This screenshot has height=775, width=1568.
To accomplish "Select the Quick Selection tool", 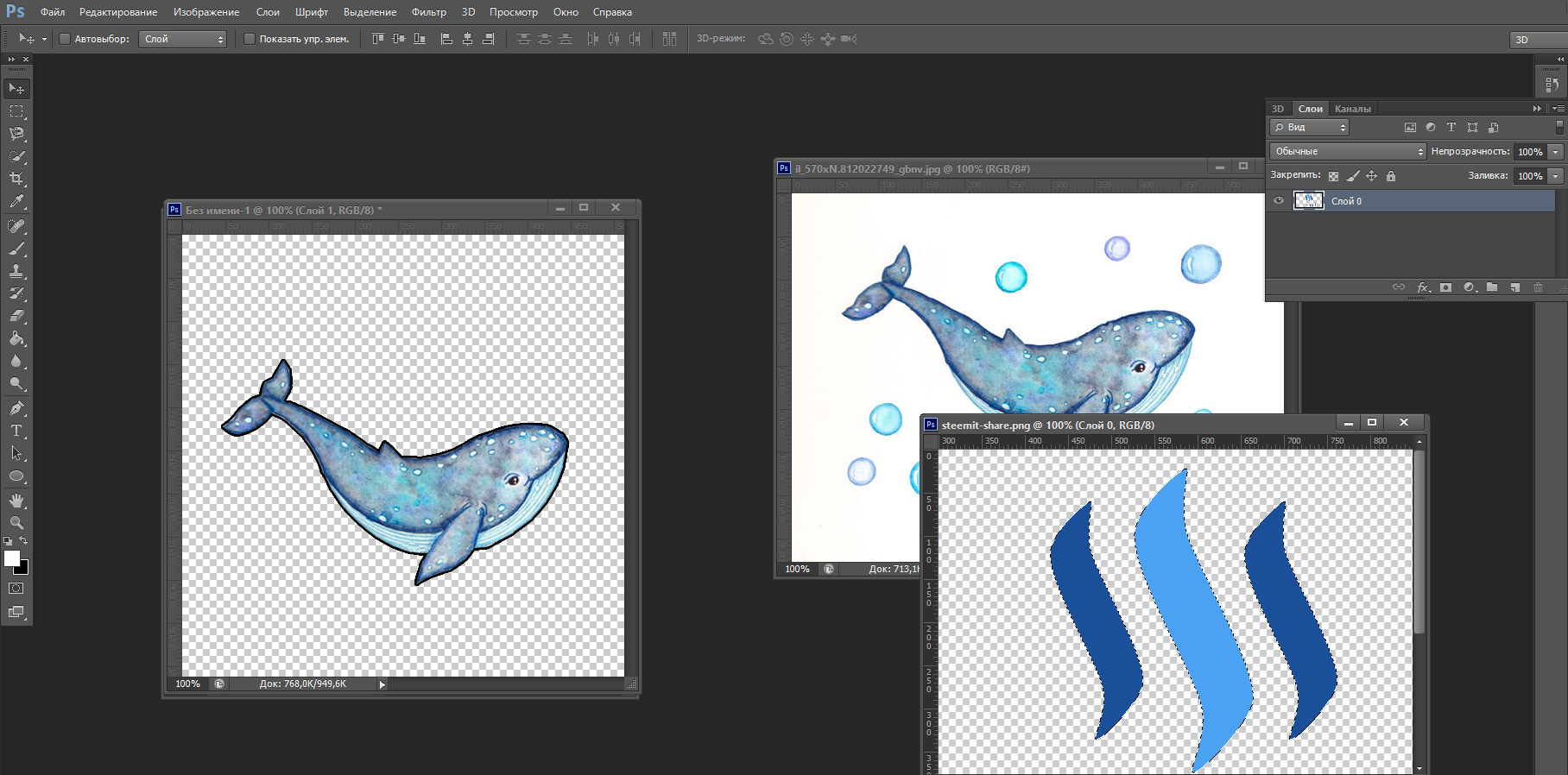I will [16, 156].
